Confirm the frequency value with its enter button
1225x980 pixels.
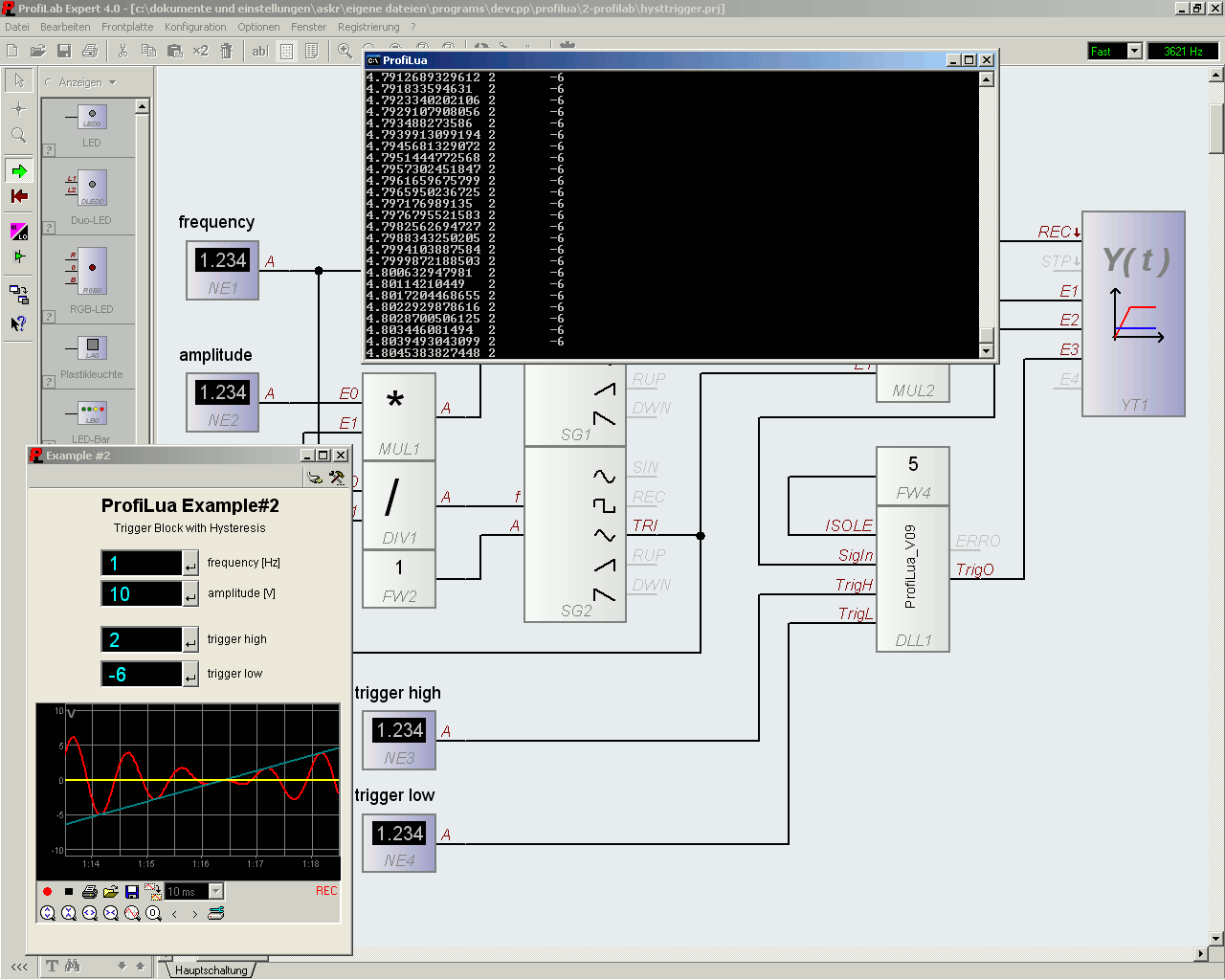click(189, 565)
